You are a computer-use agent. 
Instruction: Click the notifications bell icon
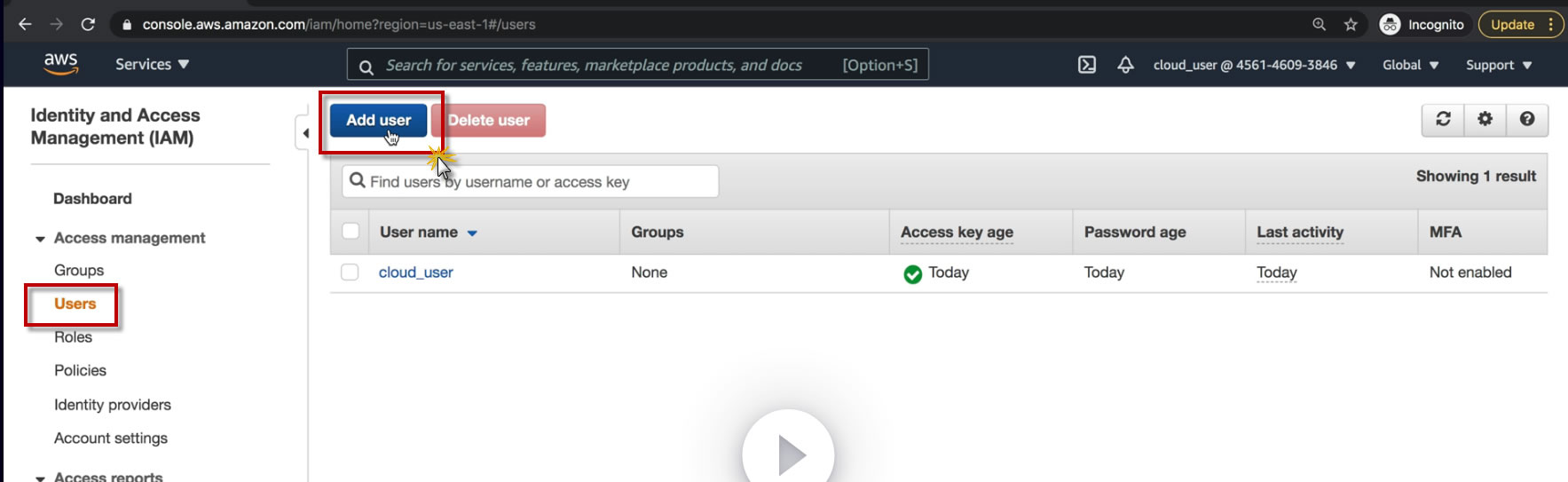coord(1125,65)
